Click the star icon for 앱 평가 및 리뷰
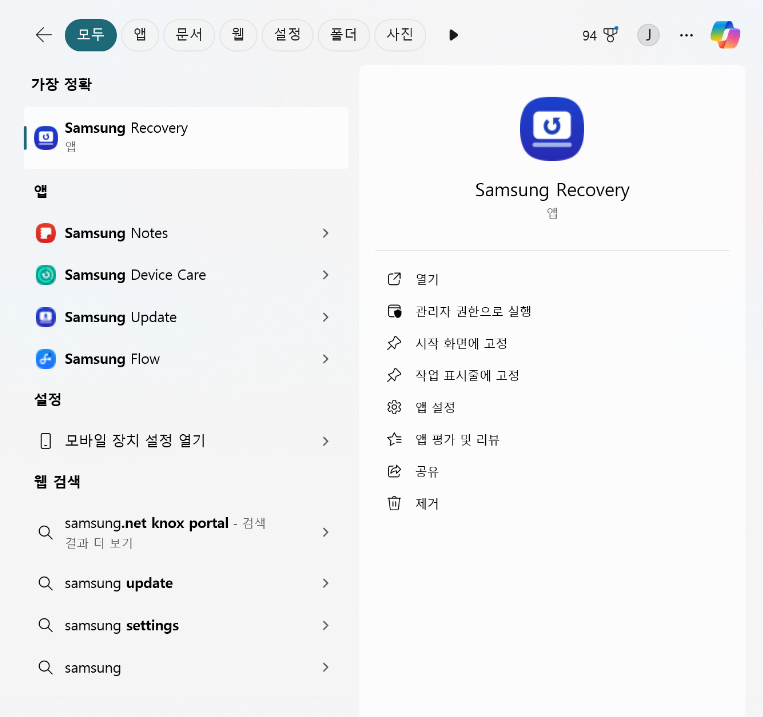Image resolution: width=763 pixels, height=717 pixels. click(394, 440)
